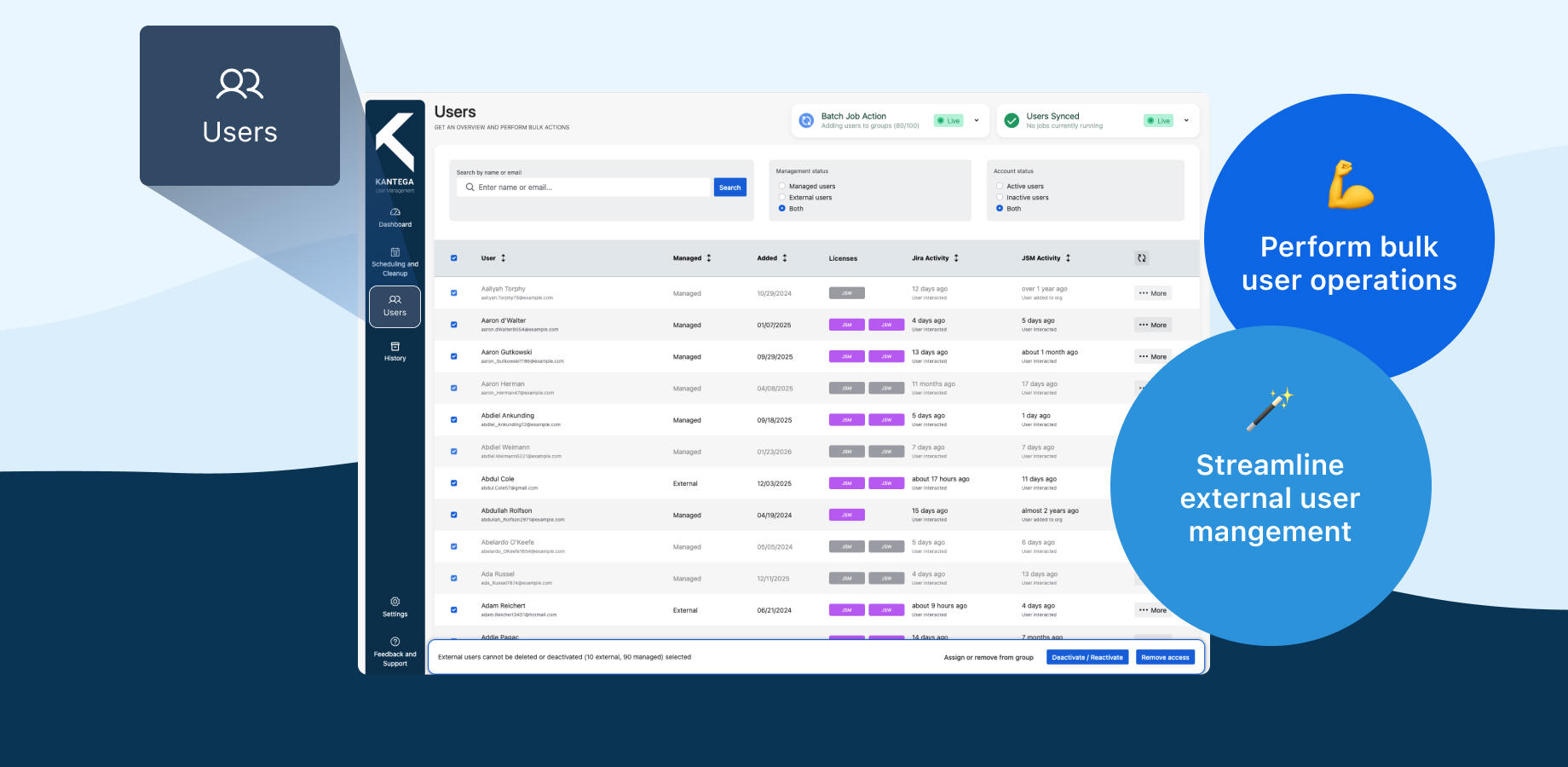Viewport: 1568px width, 767px height.
Task: Toggle the select-all checkbox in the table header
Action: coord(453,258)
